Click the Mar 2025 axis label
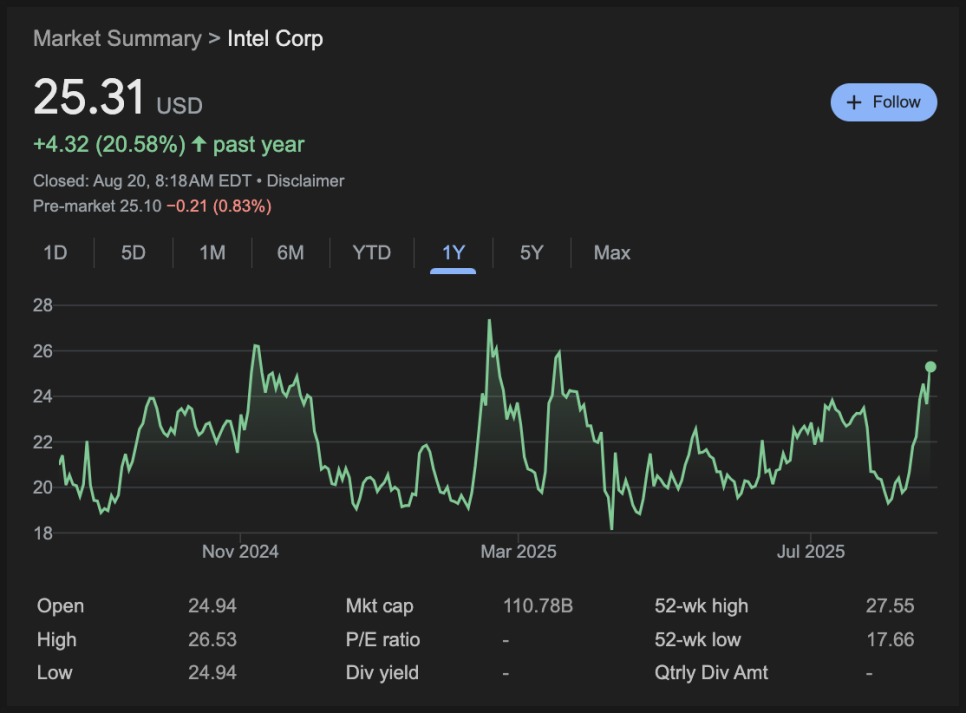Screen dimensions: 966x713 point(518,552)
